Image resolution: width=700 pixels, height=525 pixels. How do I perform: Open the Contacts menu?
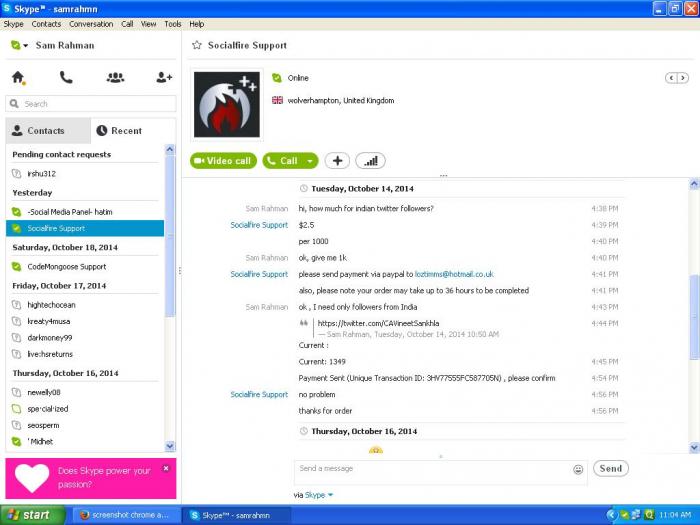tap(46, 24)
